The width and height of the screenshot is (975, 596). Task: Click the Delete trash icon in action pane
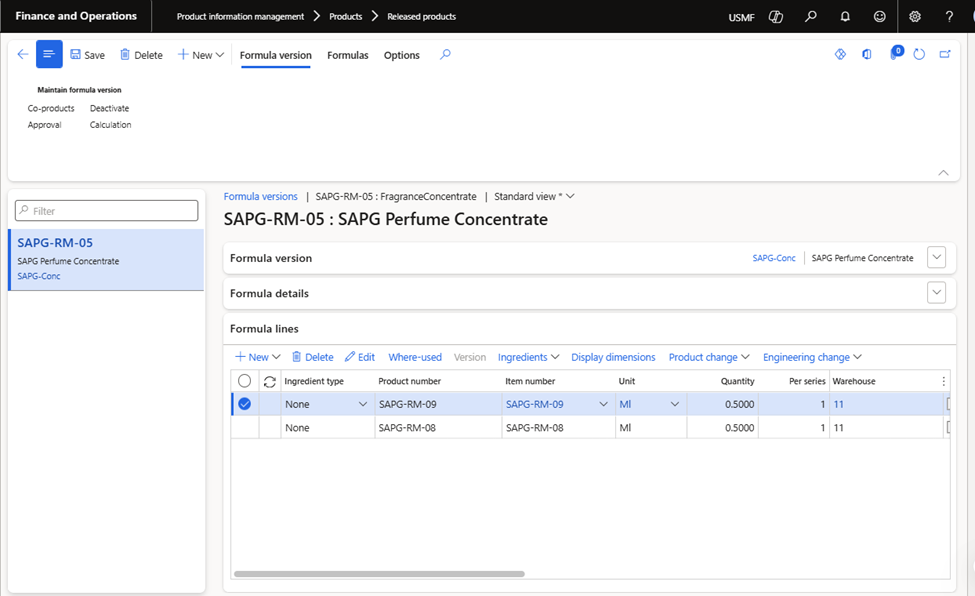pos(125,54)
